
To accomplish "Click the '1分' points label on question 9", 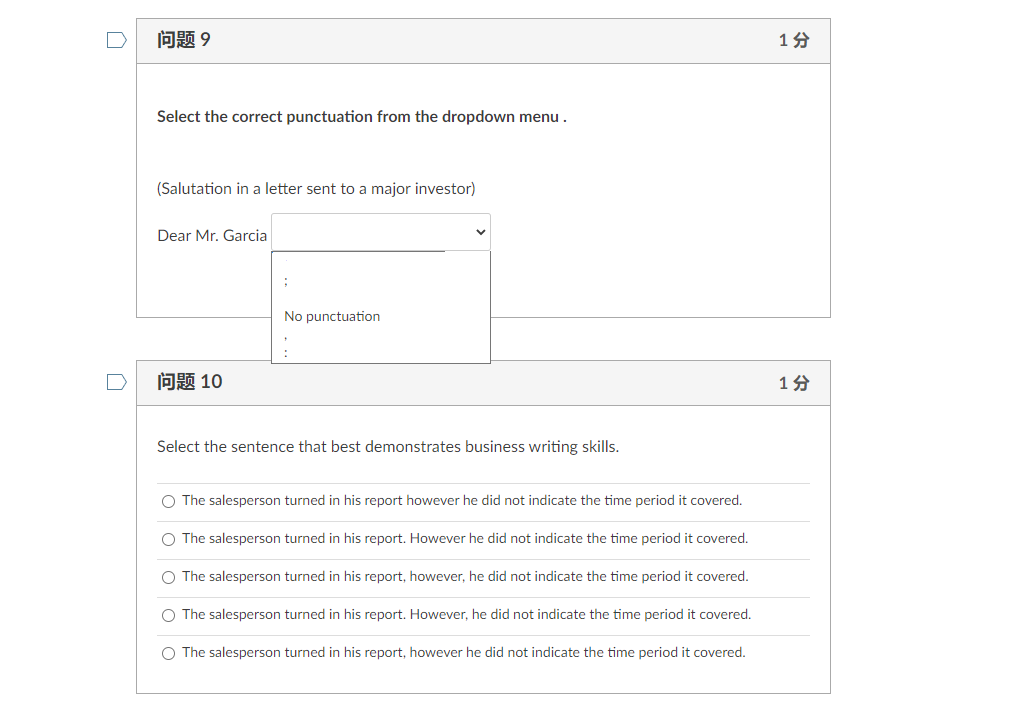I will (793, 40).
